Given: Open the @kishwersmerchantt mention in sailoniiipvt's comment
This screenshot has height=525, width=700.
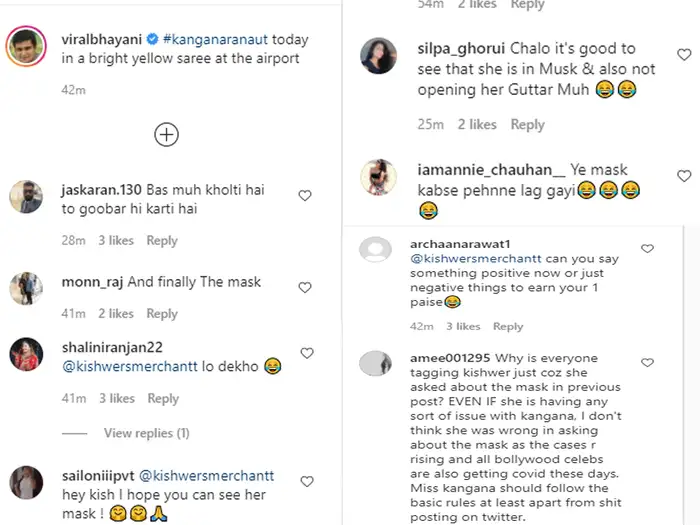Looking at the screenshot, I should tap(207, 476).
